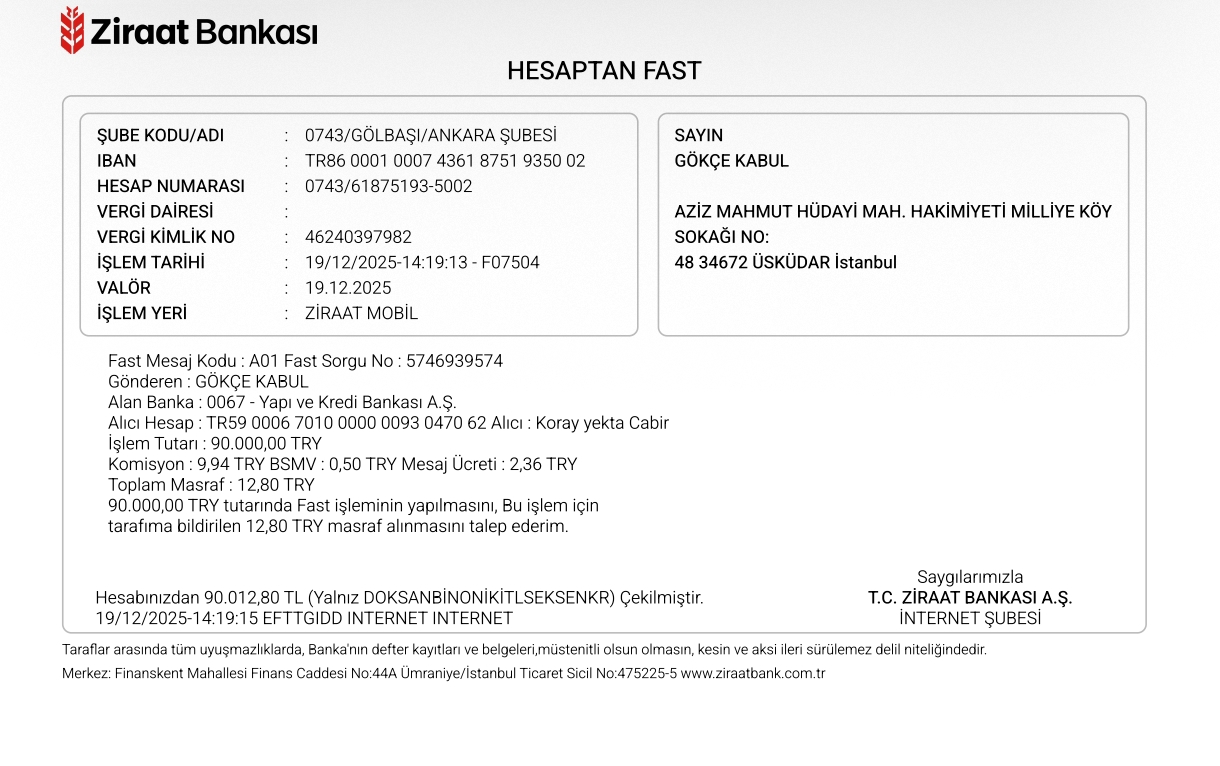Click the İŞLEM YERİ label
This screenshot has width=1220, height=766.
tap(142, 314)
